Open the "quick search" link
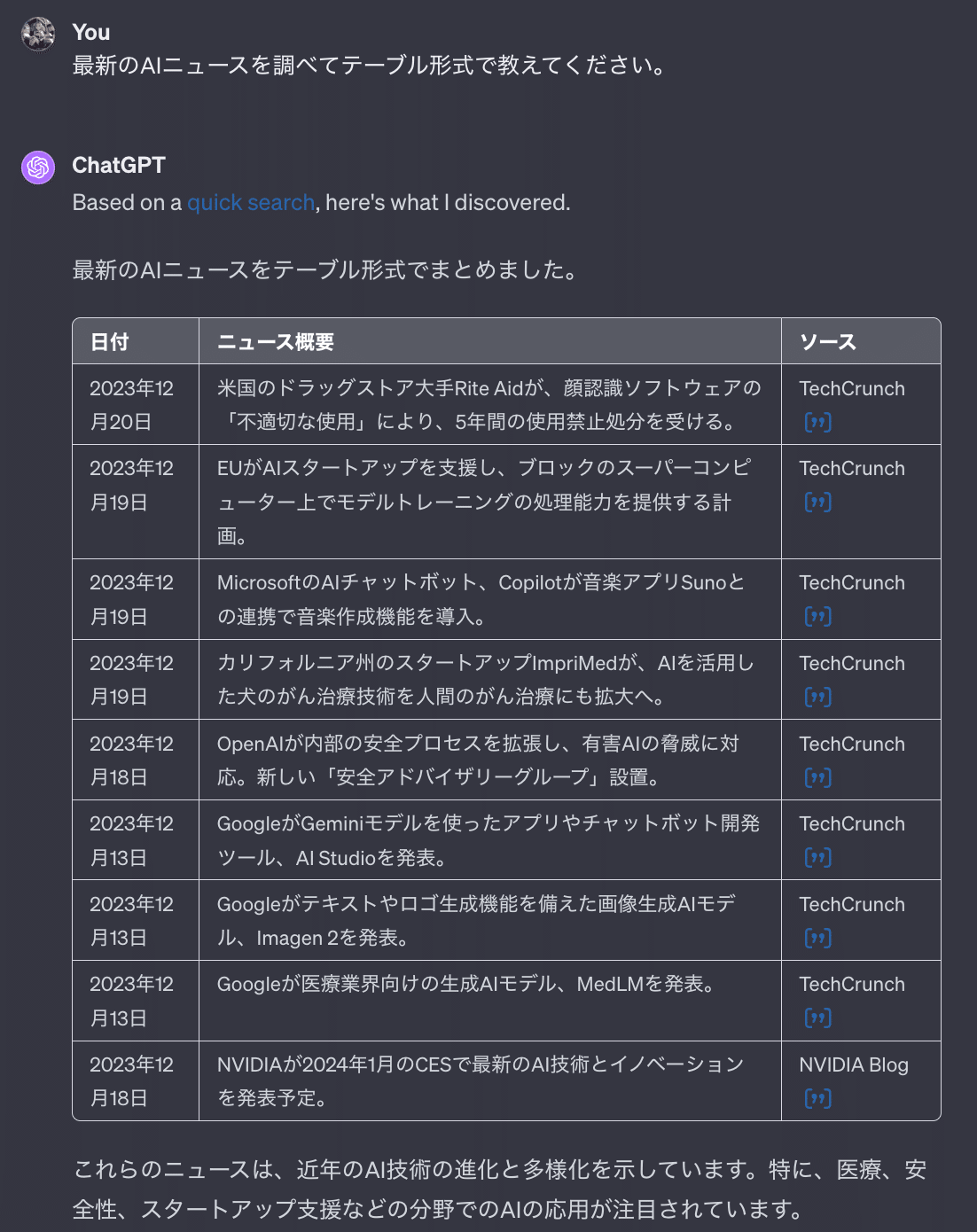Screen dimensions: 977x1232 250,203
